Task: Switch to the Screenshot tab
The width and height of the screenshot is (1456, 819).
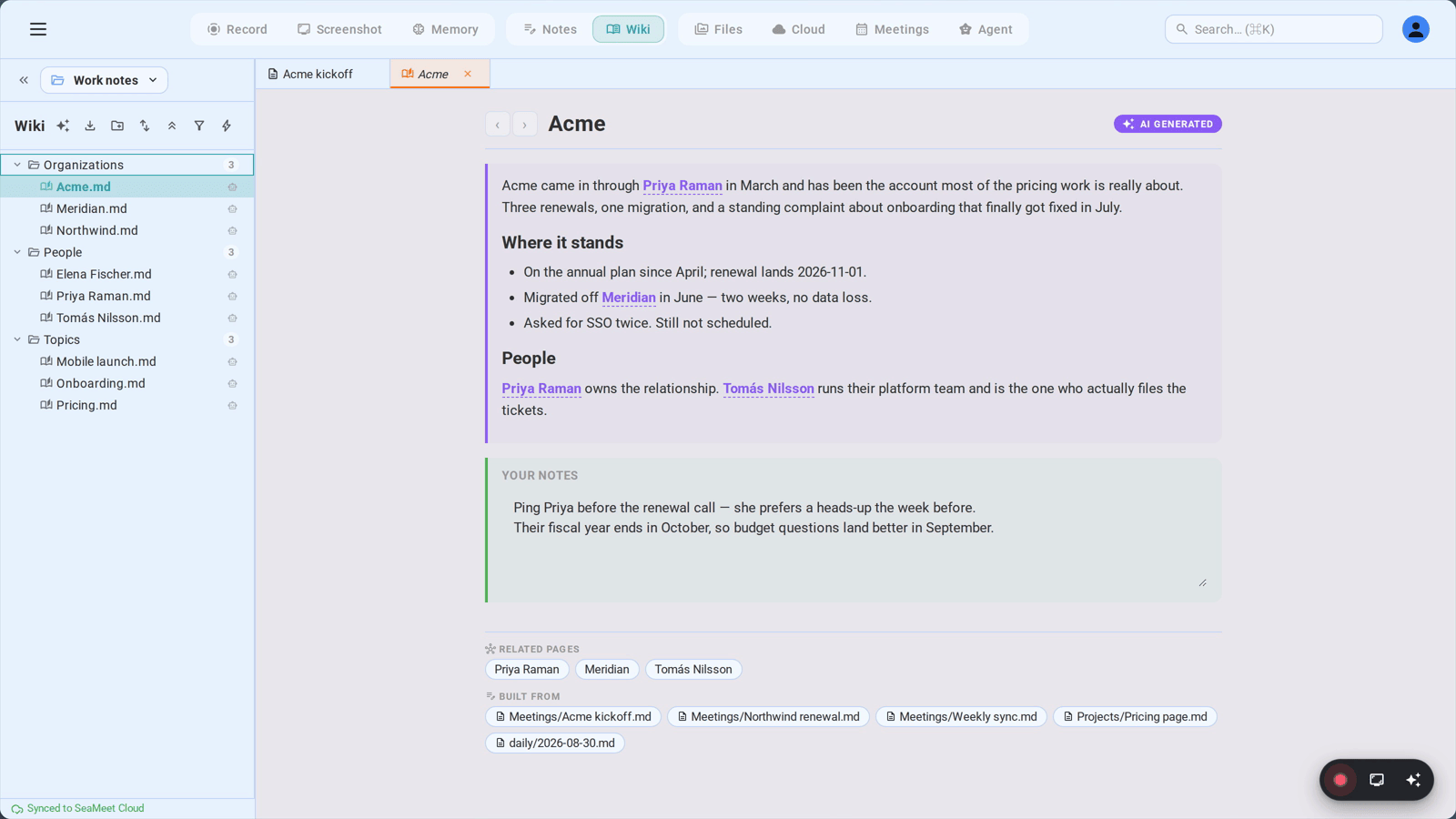Action: coord(340,29)
